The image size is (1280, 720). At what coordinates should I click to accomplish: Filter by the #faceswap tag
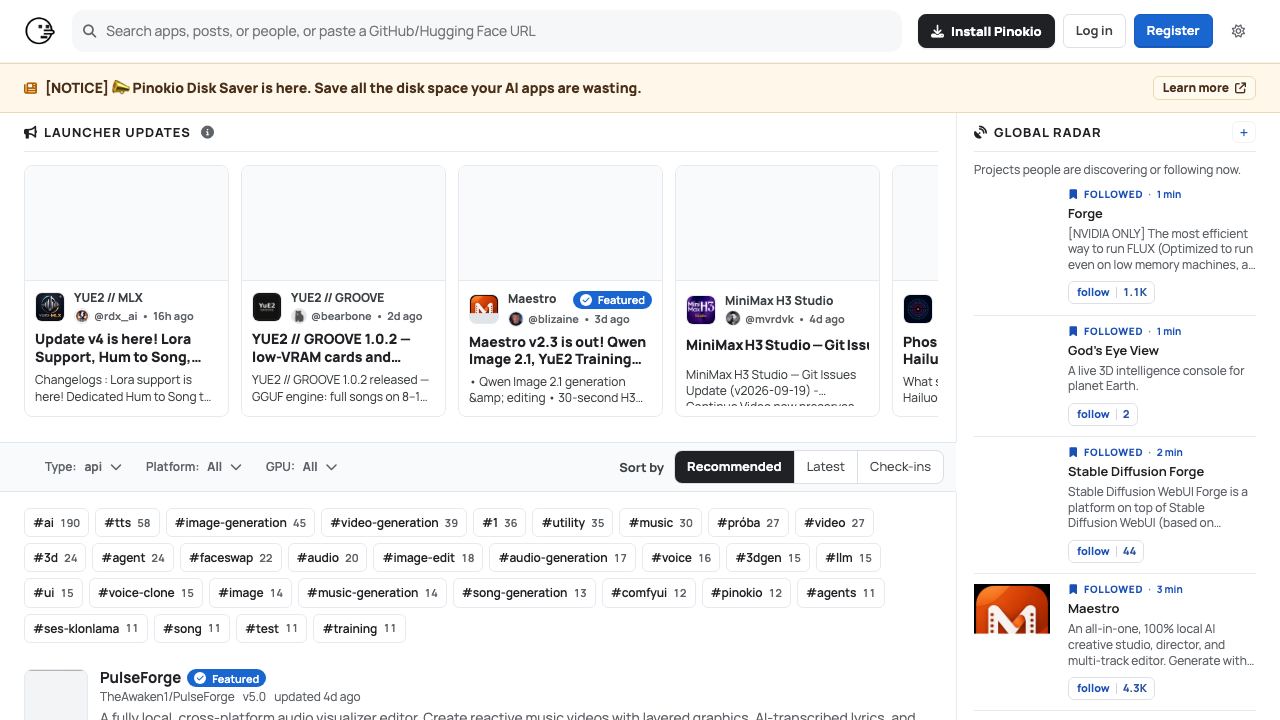[231, 558]
